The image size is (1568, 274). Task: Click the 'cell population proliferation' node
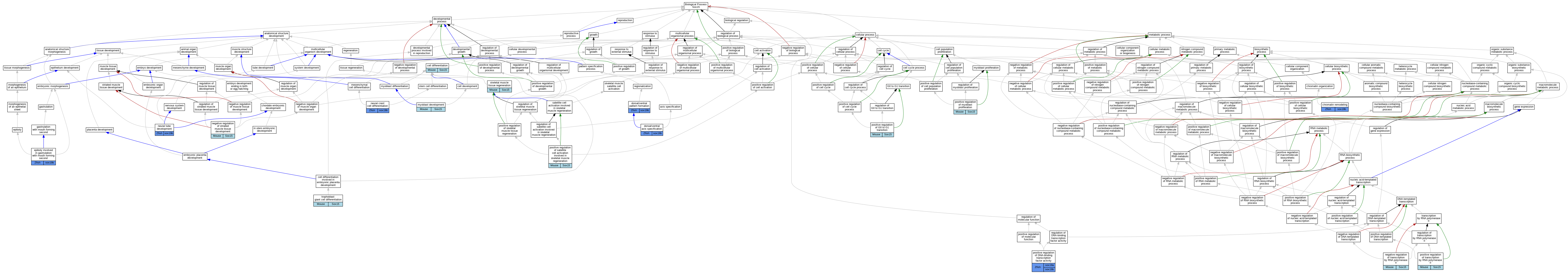[944, 50]
